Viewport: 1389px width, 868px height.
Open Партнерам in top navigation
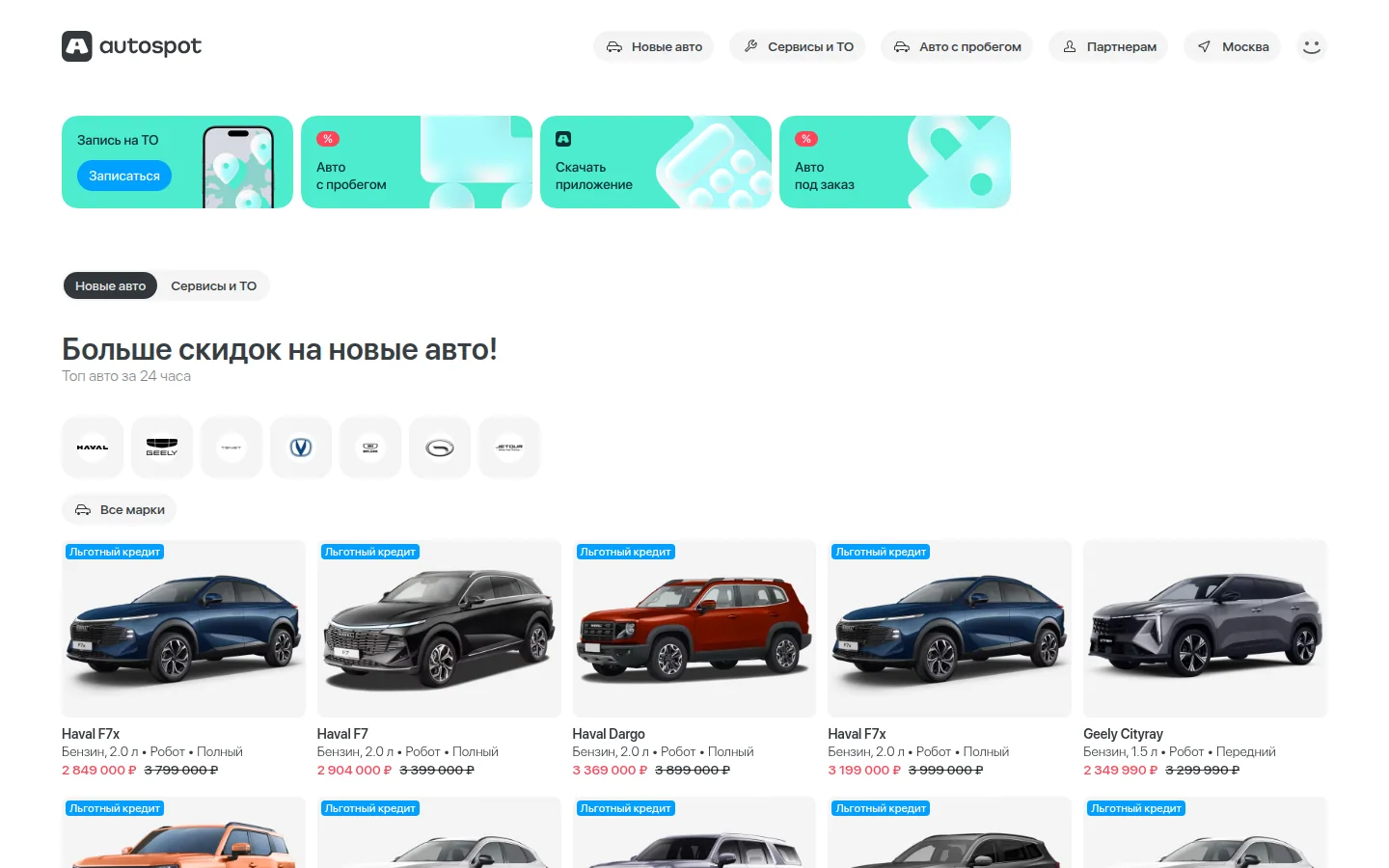click(1108, 46)
